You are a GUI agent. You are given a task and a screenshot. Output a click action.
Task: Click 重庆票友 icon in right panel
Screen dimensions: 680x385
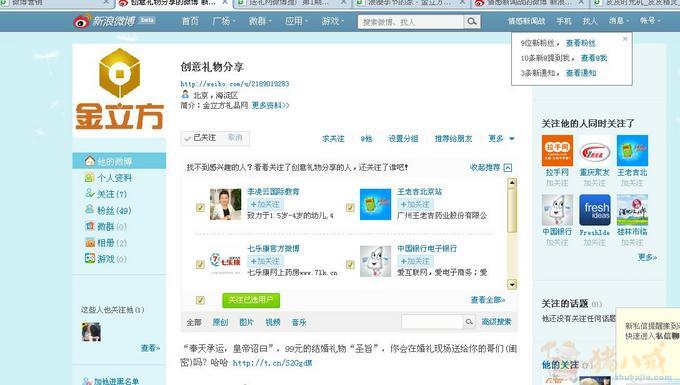click(595, 150)
